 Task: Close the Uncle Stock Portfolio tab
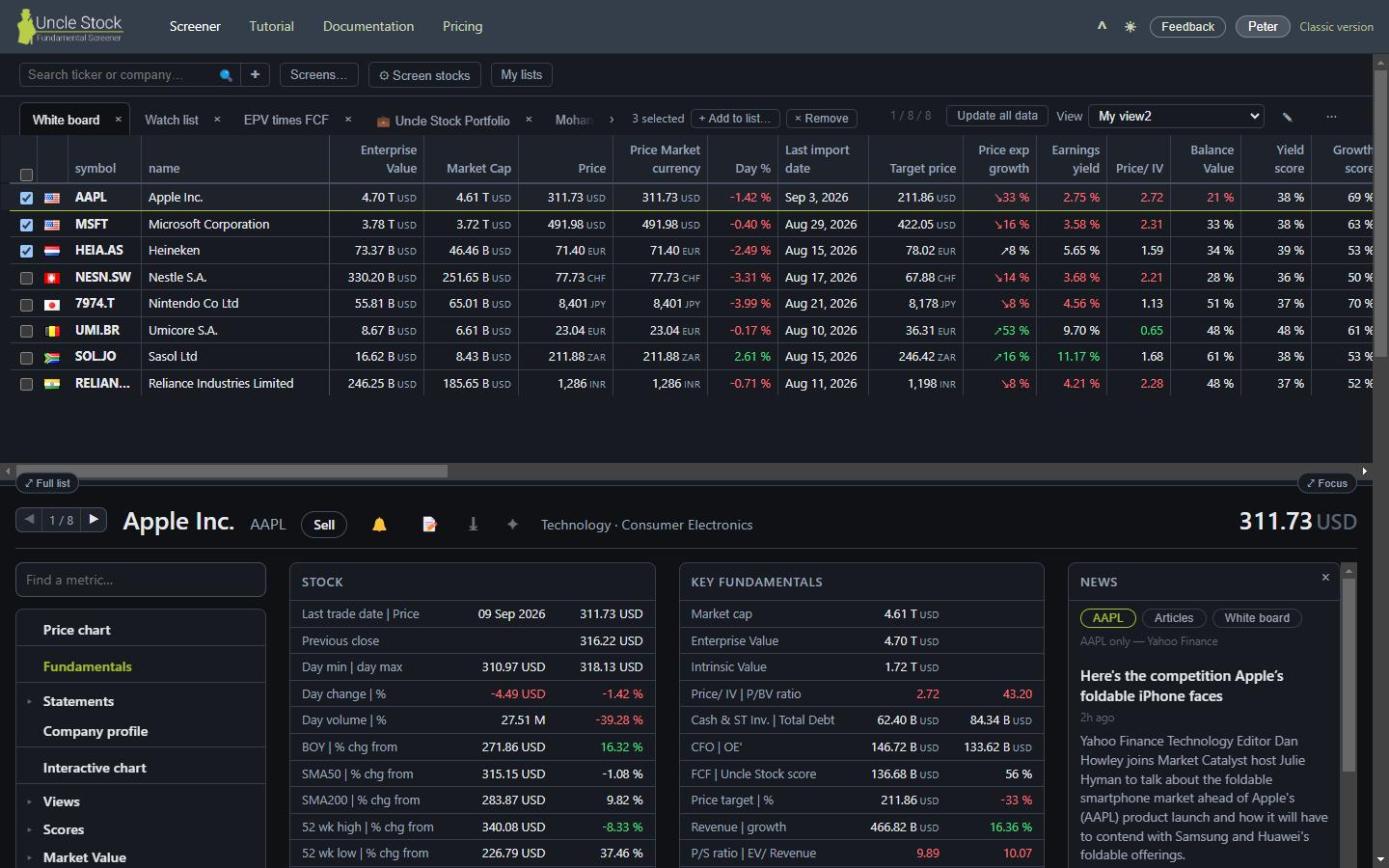[x=529, y=119]
